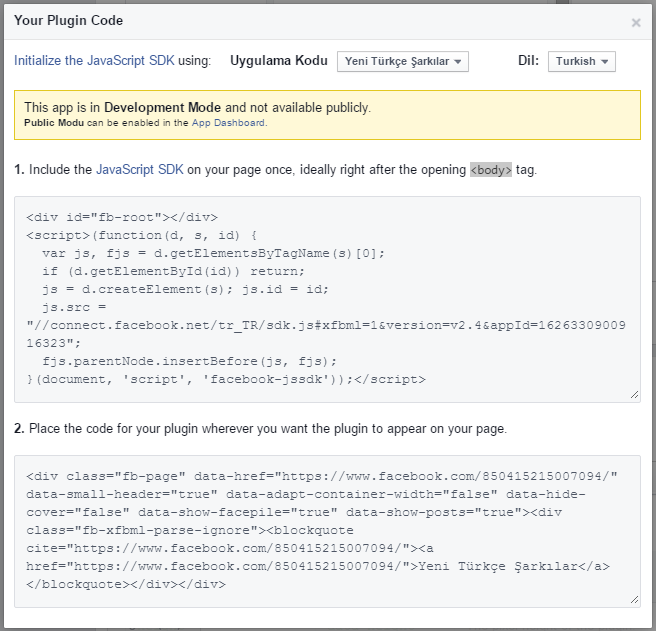Viewport: 656px width, 631px height.
Task: Open the Yeni Türkçe Şarkılar app dropdown
Action: (402, 62)
